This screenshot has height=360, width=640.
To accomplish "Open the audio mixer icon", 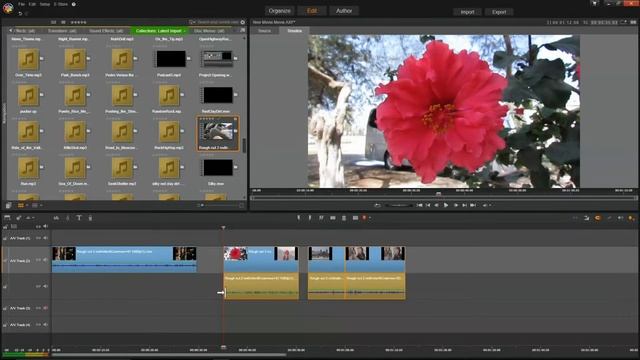I will pyautogui.click(x=56, y=218).
